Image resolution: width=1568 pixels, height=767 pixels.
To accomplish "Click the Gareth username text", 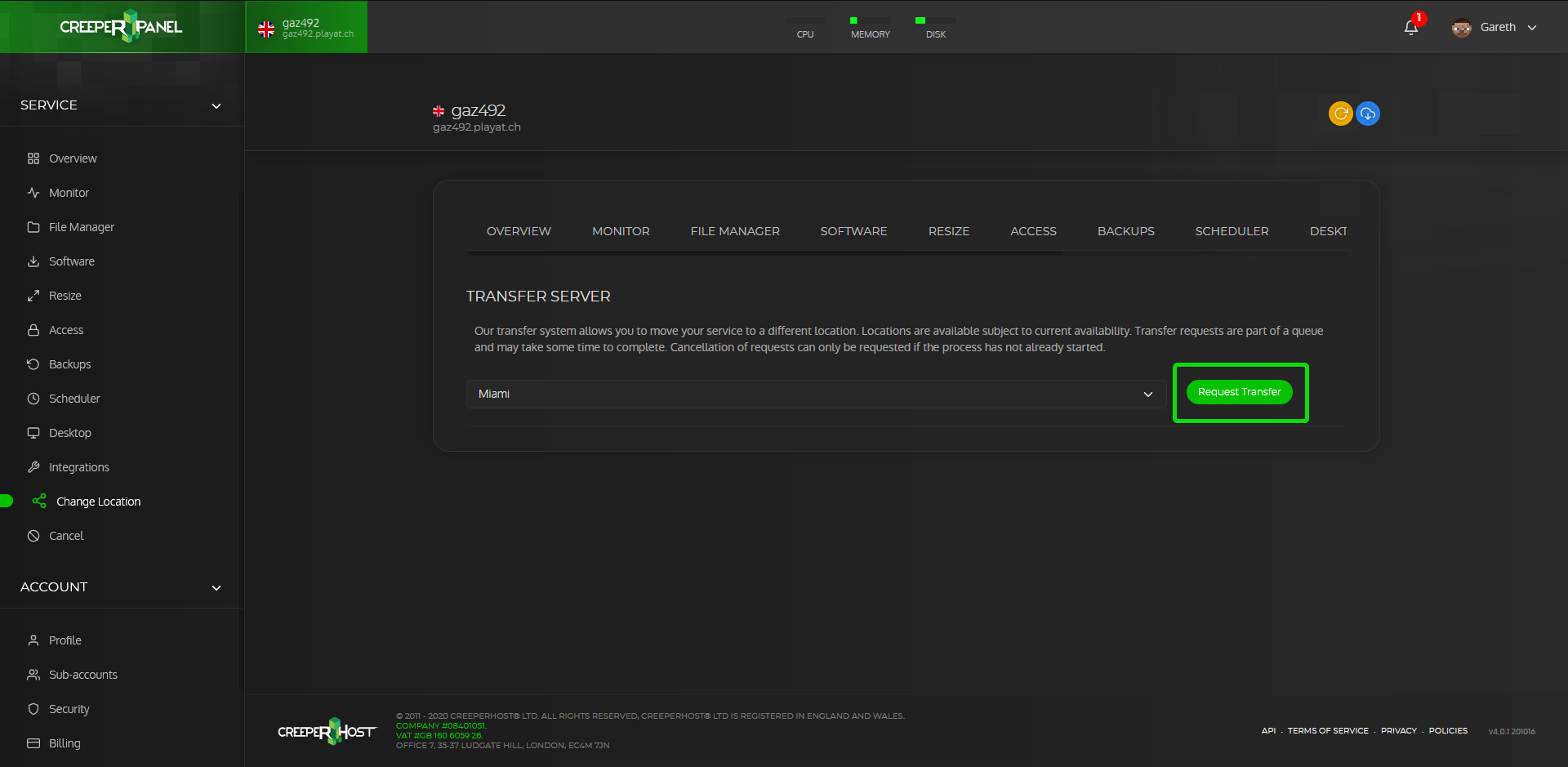I will tap(1498, 27).
